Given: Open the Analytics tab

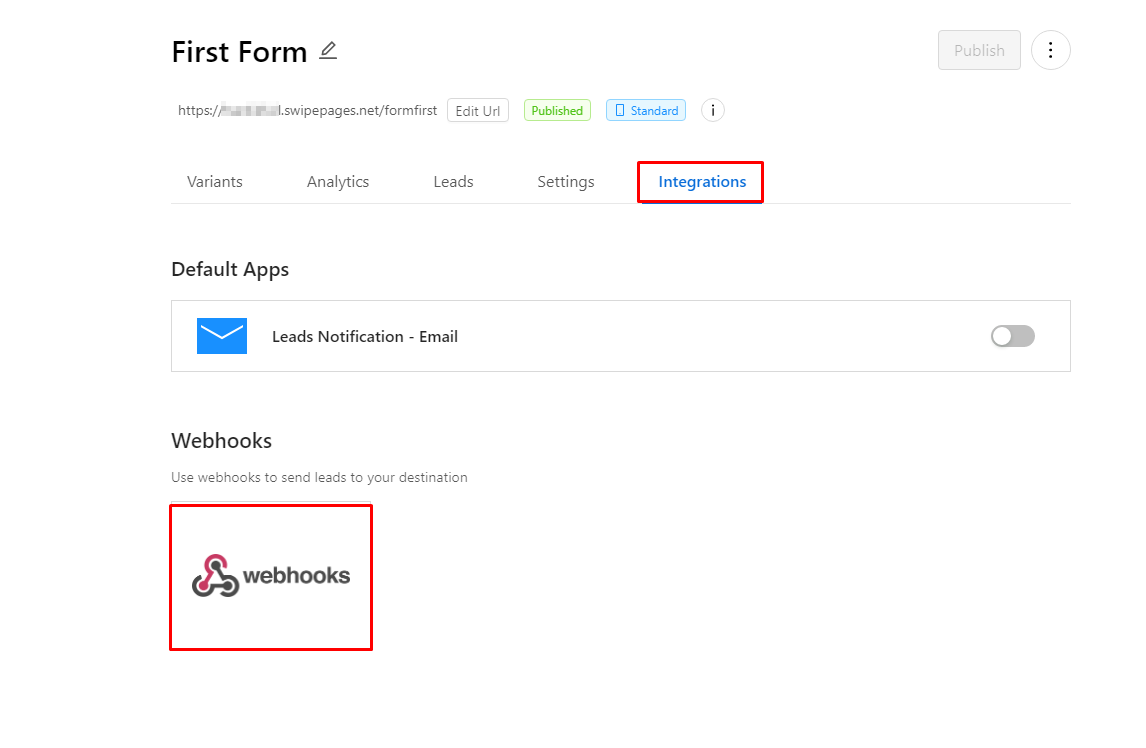Looking at the screenshot, I should (338, 181).
